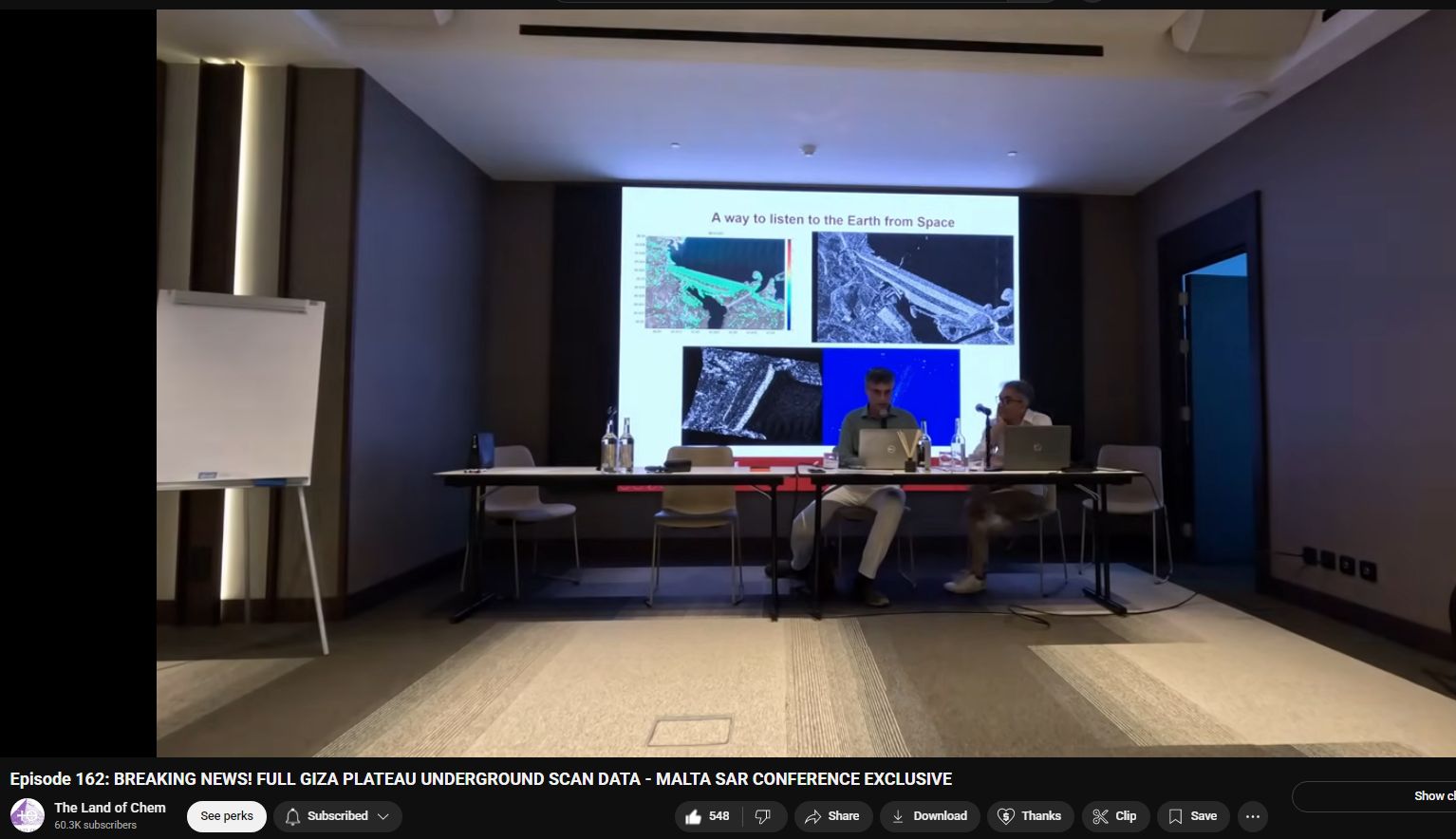Send a Thanks to the creator
The width and height of the screenshot is (1456, 839).
1031,816
